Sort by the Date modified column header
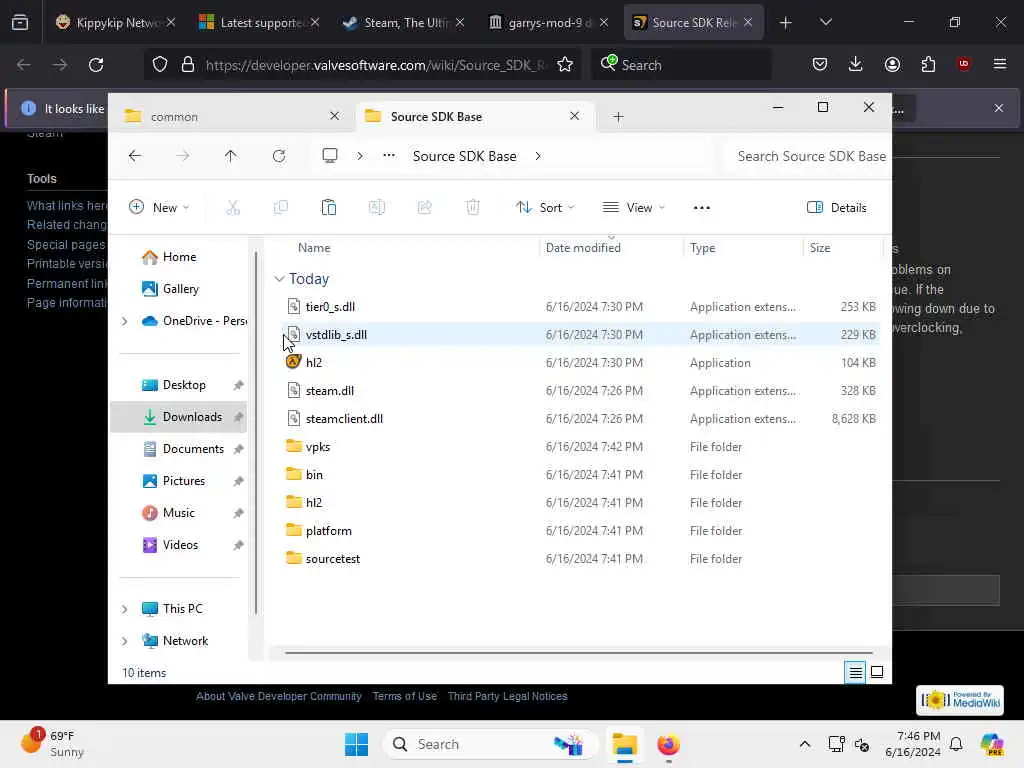 pyautogui.click(x=610, y=248)
